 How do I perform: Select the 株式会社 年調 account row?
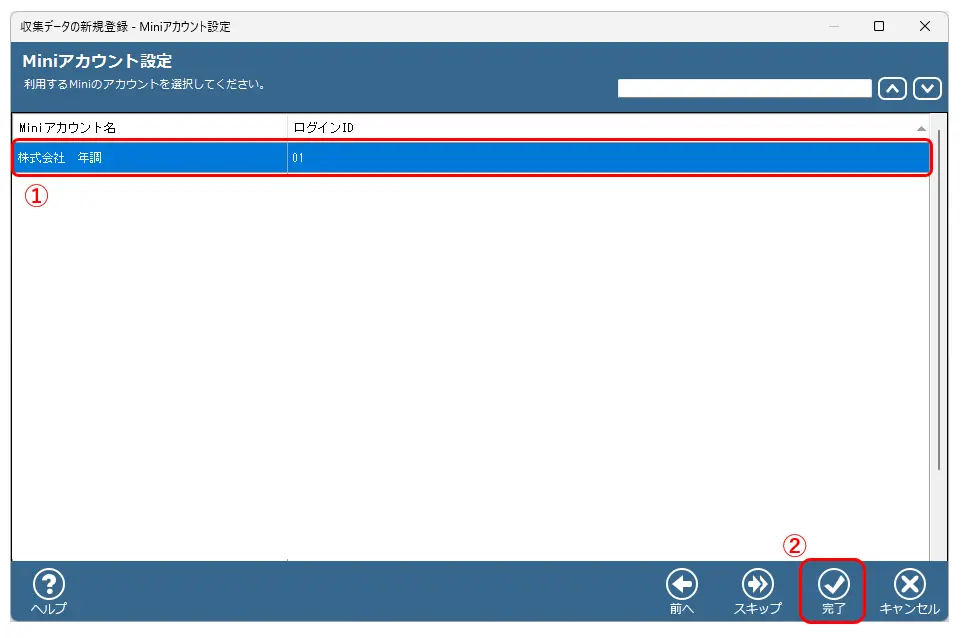click(150, 158)
